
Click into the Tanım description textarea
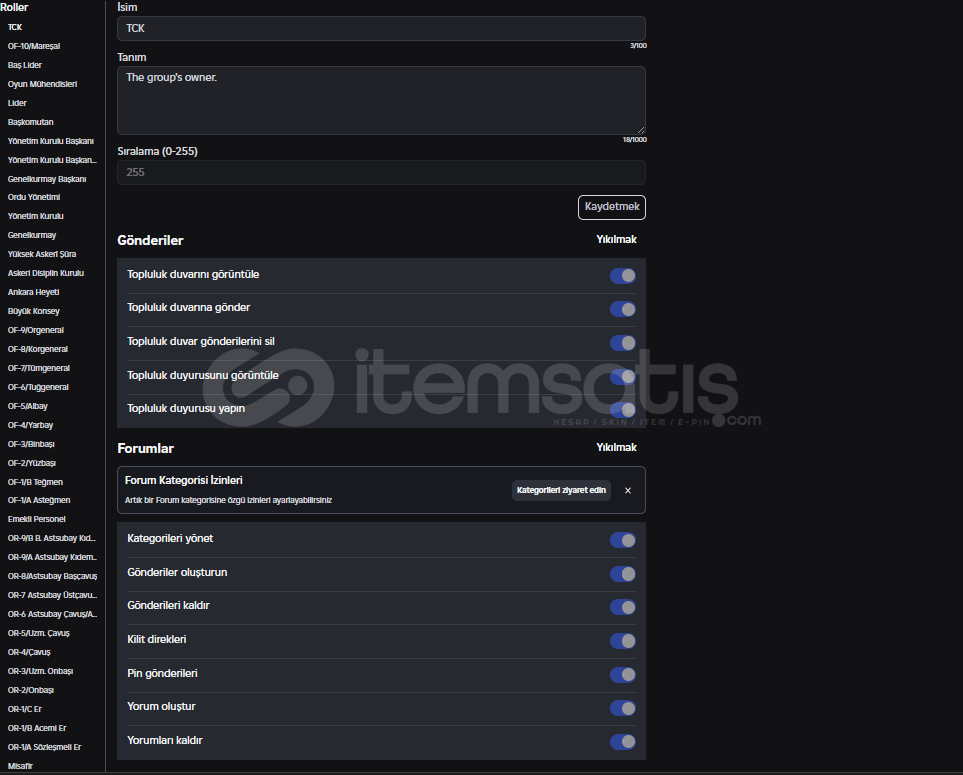tap(380, 100)
